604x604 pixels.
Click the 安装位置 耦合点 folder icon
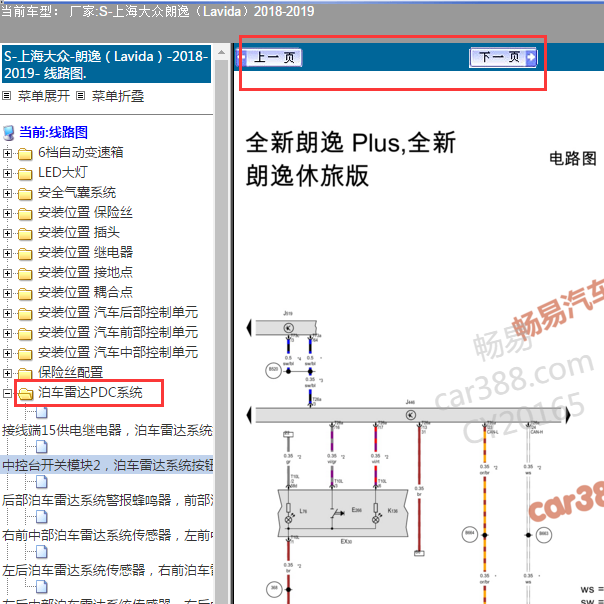[25, 294]
